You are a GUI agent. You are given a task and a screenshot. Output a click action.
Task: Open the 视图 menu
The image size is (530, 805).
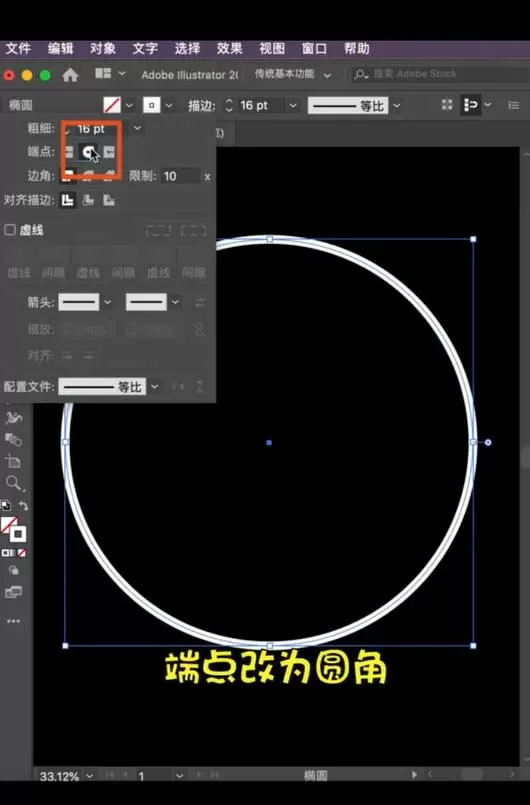tap(272, 49)
